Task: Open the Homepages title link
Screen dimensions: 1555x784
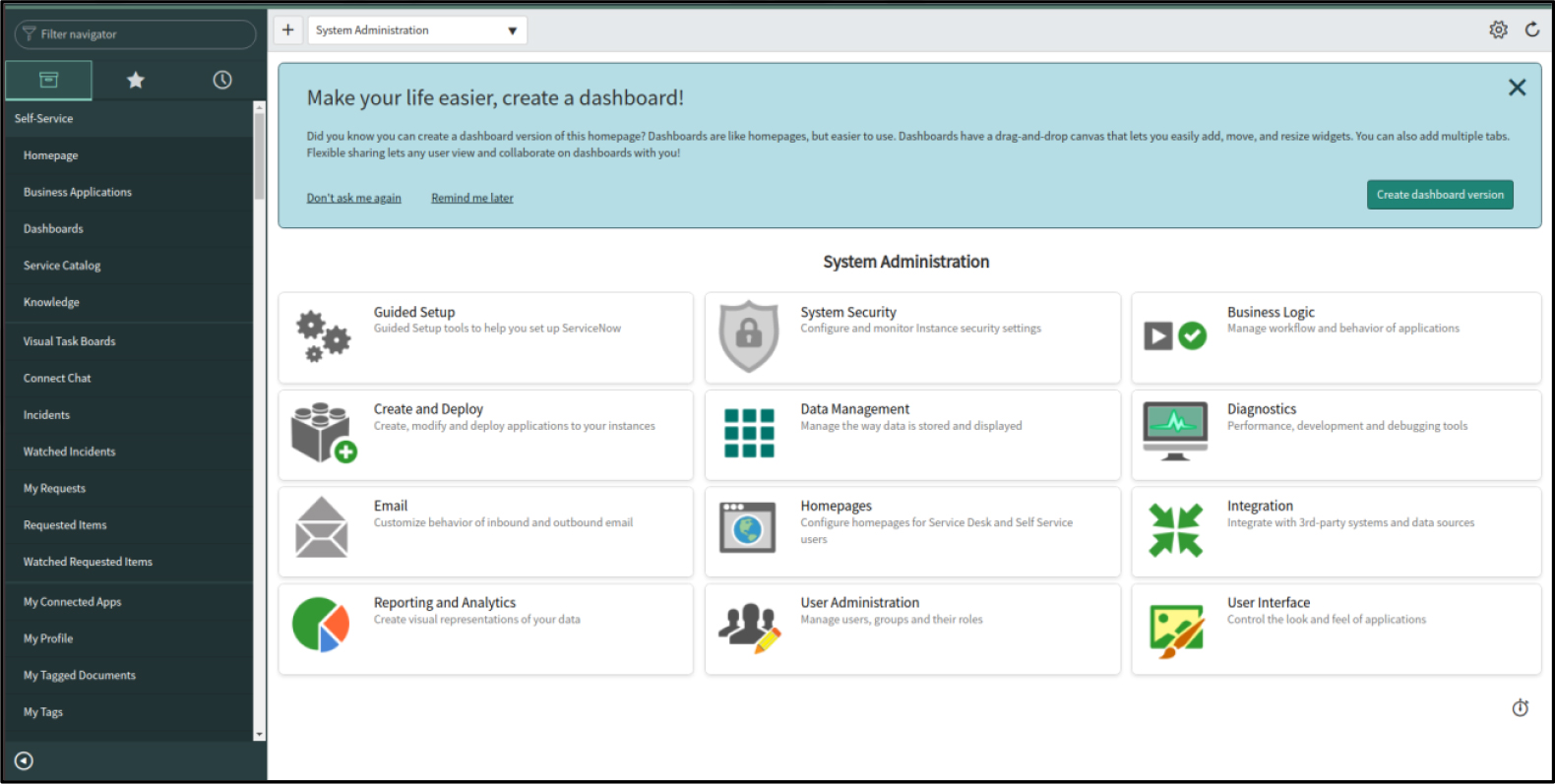Action: point(837,506)
